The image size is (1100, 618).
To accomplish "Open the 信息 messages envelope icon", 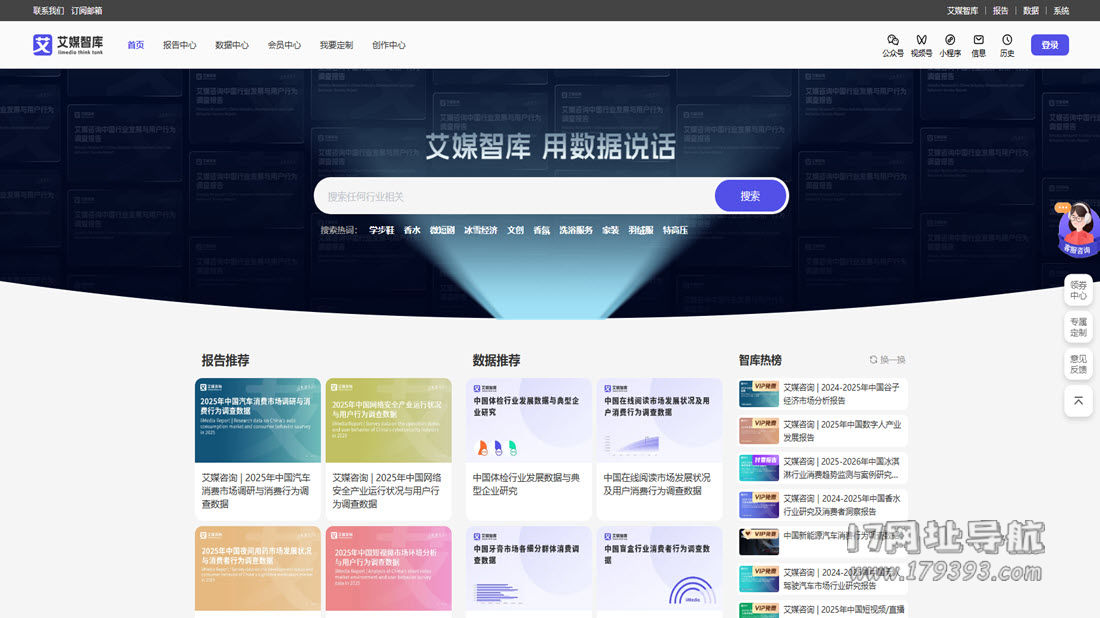I will pos(978,40).
